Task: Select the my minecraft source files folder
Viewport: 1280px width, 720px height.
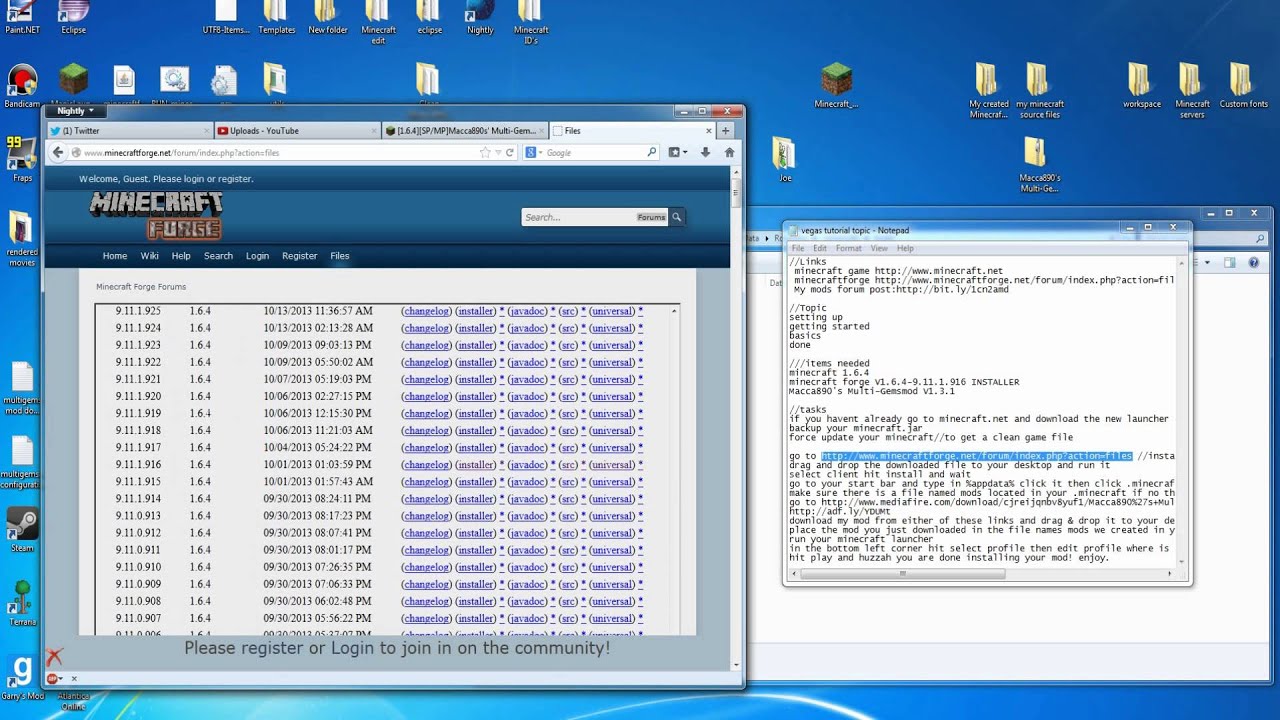Action: pos(1039,91)
